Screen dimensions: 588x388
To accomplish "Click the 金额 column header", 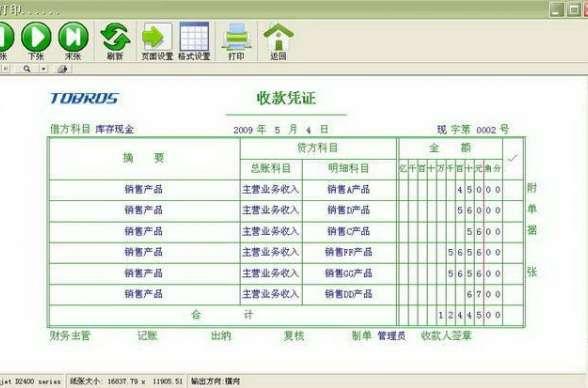I will (x=450, y=148).
